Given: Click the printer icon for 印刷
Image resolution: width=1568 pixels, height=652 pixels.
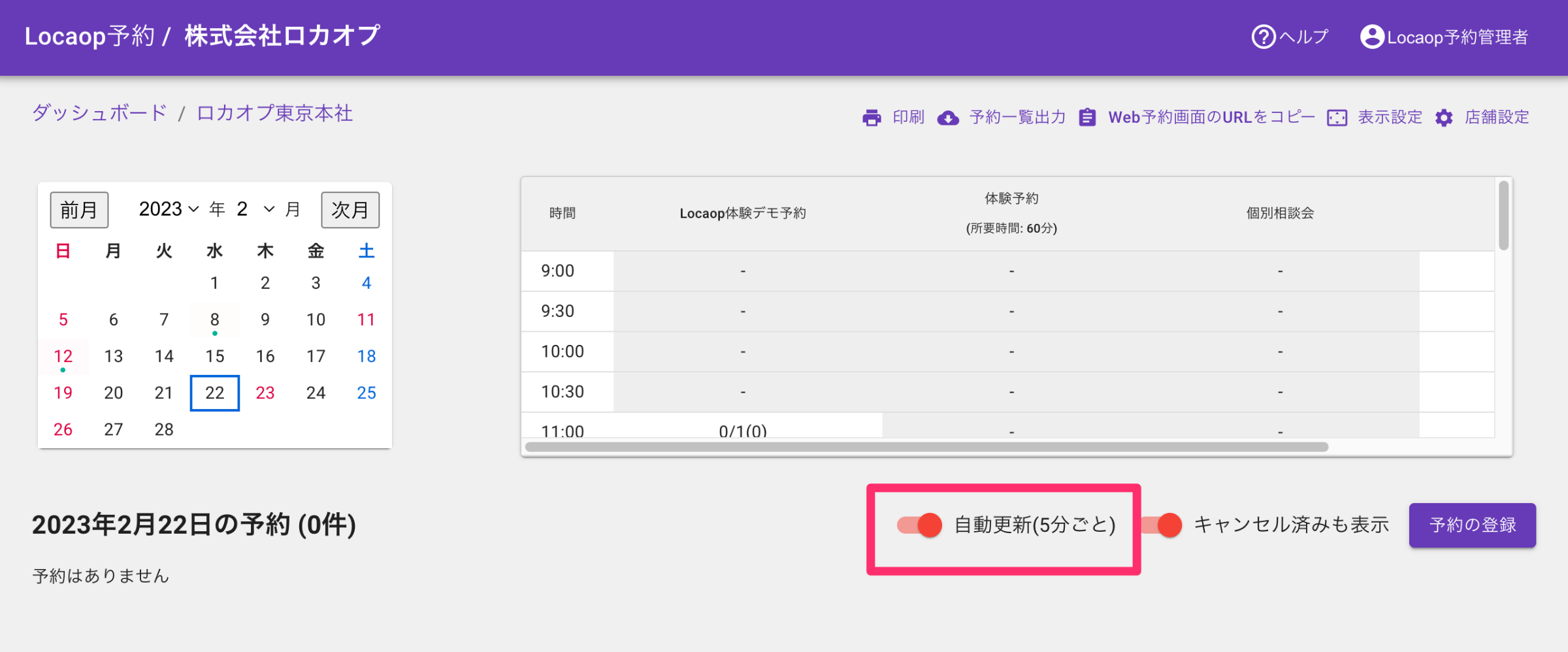Looking at the screenshot, I should point(872,118).
